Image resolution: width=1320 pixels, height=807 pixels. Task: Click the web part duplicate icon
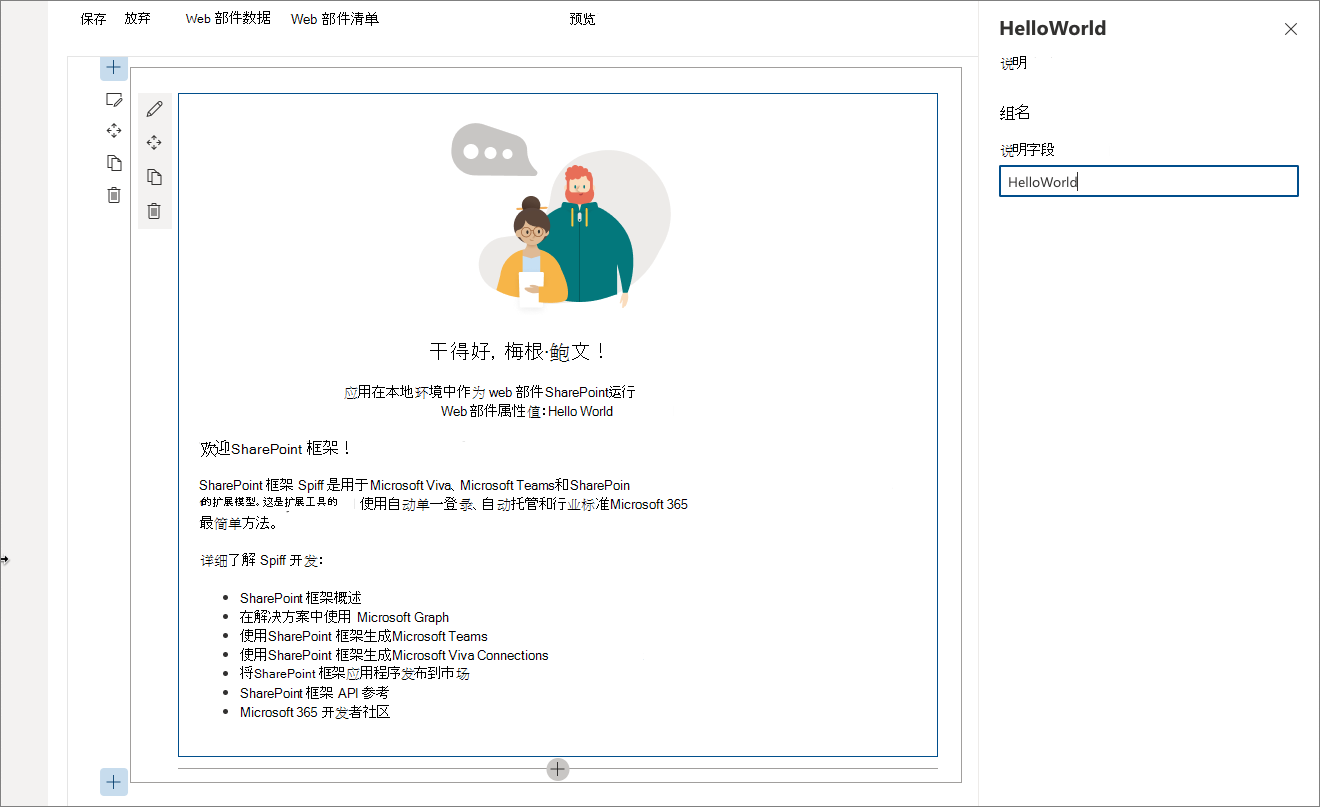[x=154, y=177]
